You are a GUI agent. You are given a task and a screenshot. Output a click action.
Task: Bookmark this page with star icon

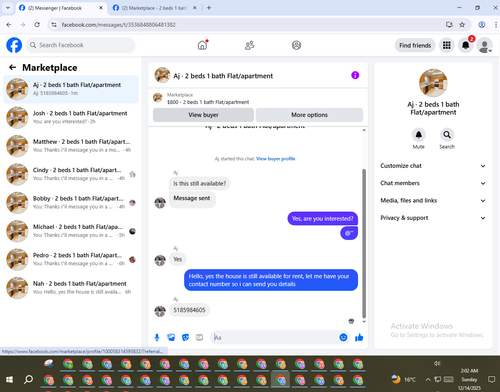462,25
